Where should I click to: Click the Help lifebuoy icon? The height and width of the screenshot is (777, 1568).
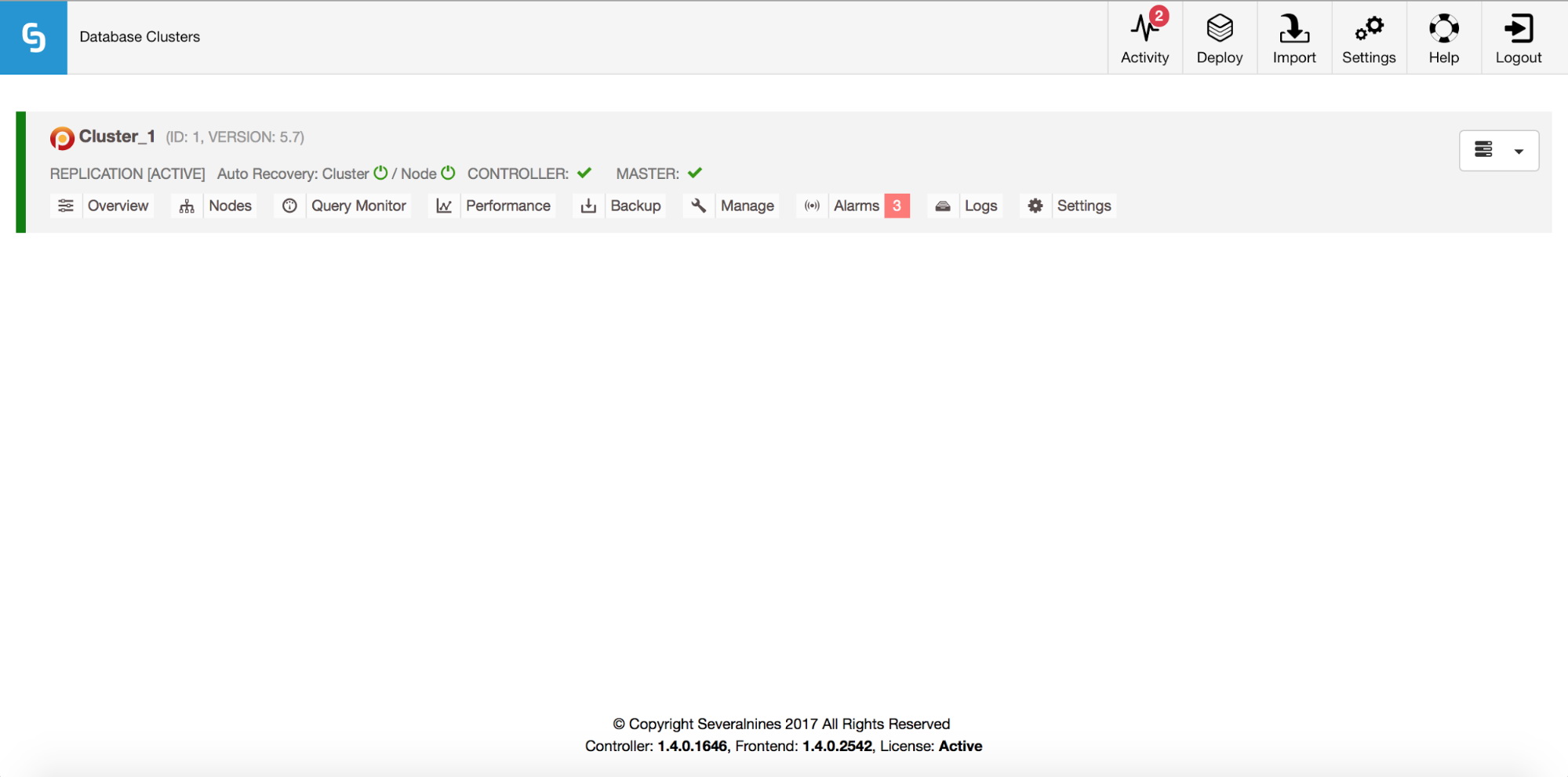(1443, 28)
